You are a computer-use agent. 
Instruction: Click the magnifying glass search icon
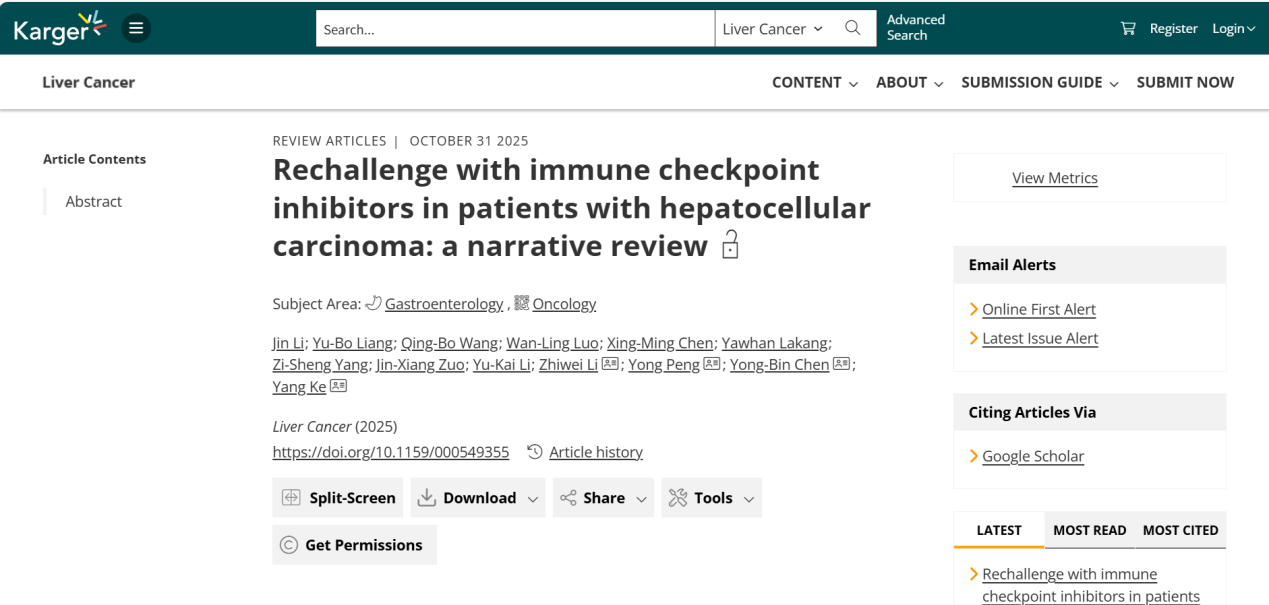click(x=852, y=28)
